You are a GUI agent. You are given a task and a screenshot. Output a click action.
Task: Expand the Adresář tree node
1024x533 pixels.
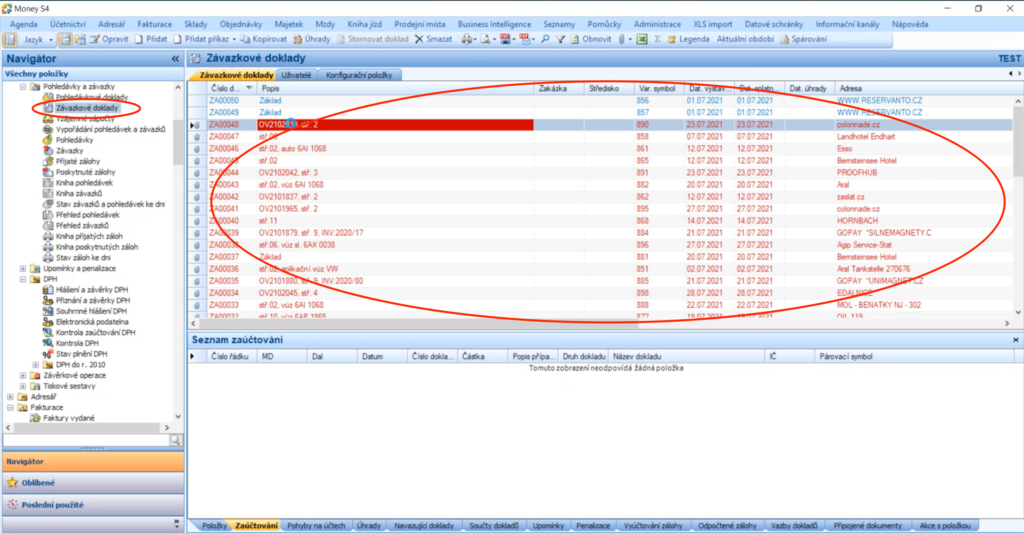tap(10, 396)
